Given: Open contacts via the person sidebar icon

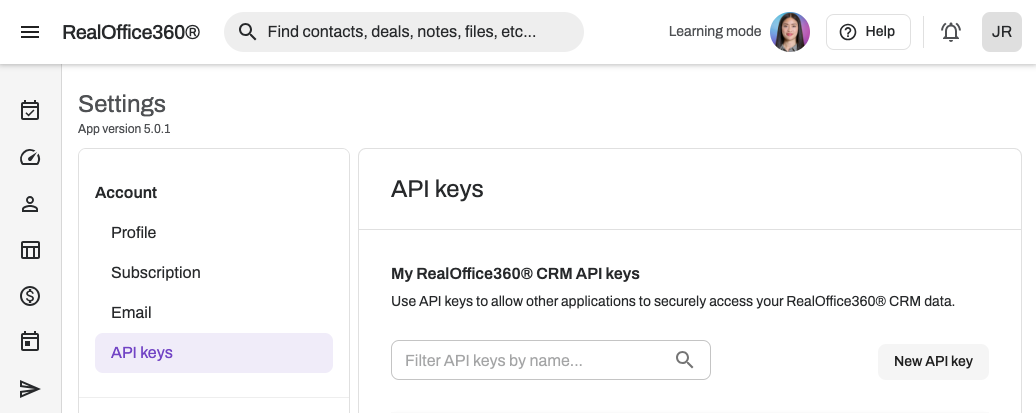Looking at the screenshot, I should point(30,204).
